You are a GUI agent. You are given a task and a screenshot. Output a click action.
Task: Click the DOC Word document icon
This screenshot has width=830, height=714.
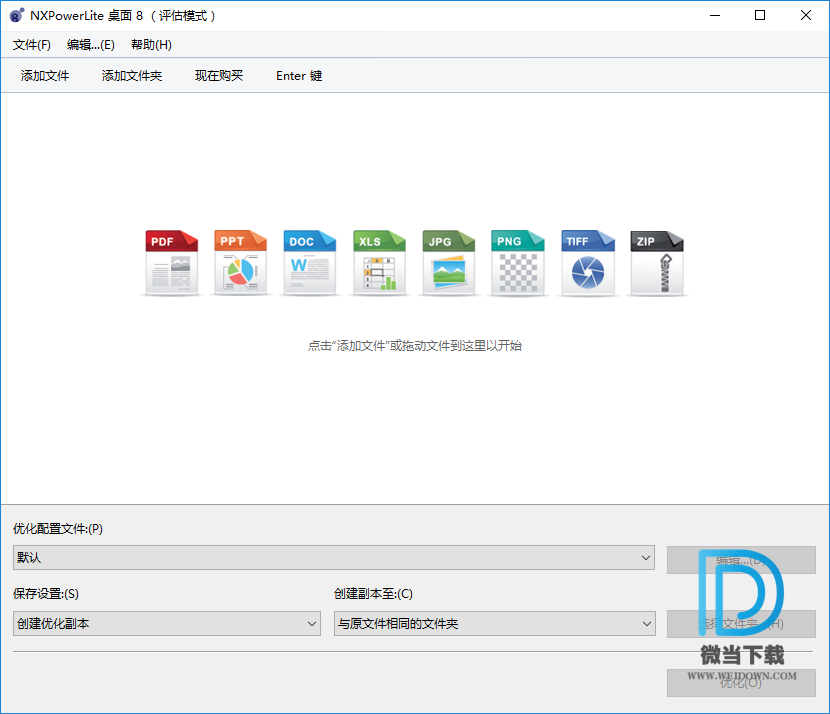(x=310, y=263)
